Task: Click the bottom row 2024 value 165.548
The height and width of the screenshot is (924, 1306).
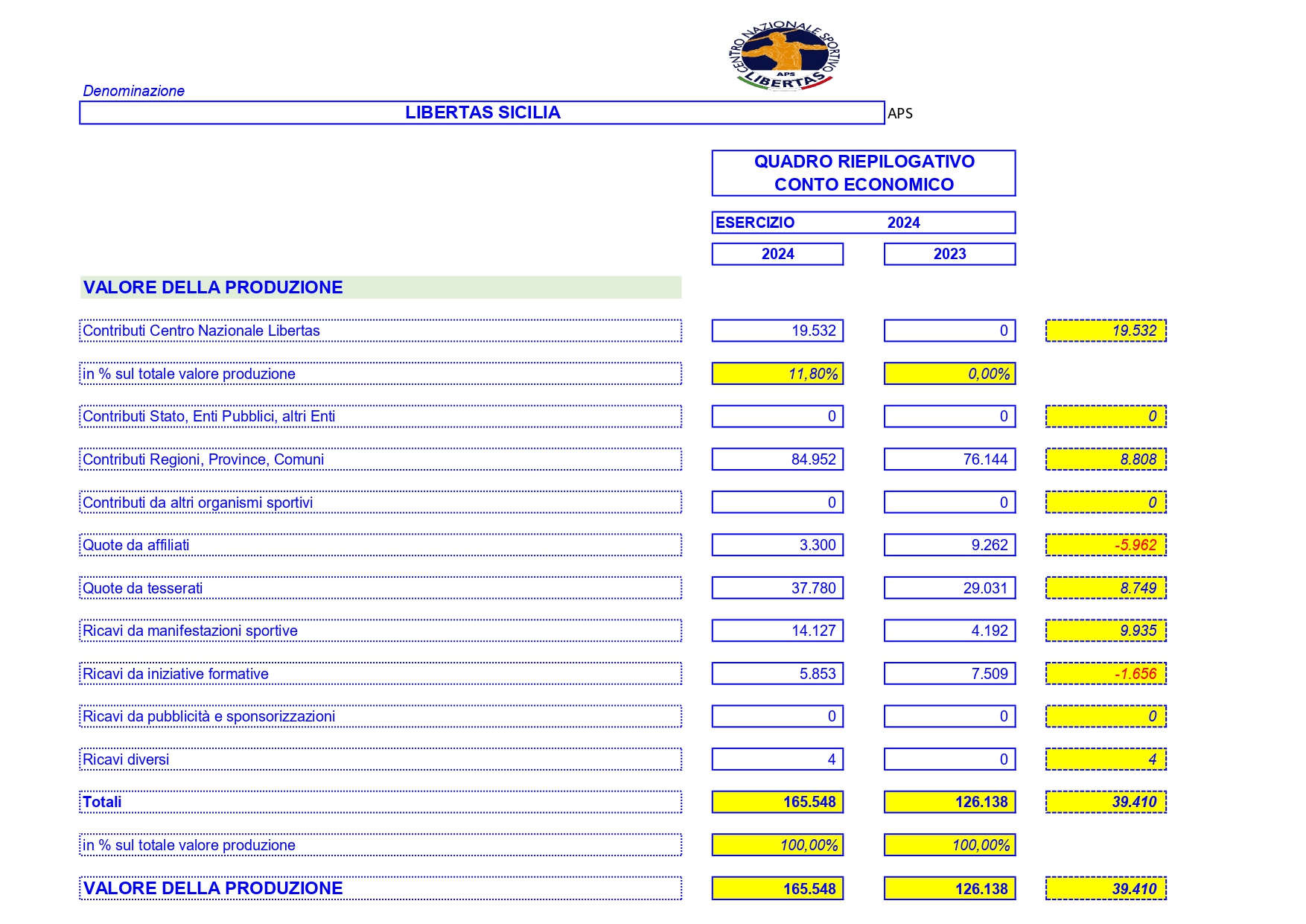Action: [777, 888]
